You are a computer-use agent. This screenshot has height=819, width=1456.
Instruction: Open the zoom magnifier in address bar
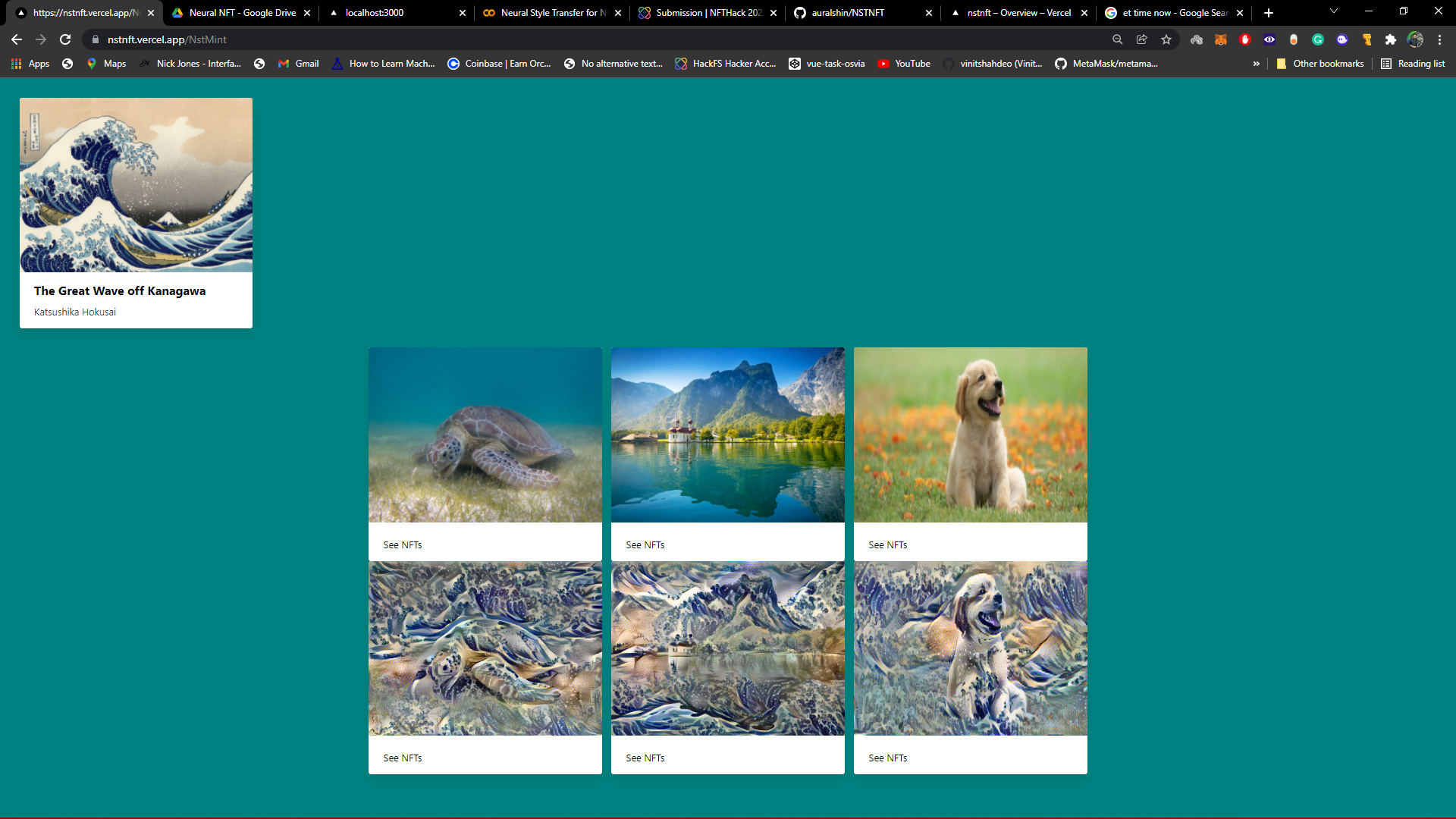(1117, 39)
